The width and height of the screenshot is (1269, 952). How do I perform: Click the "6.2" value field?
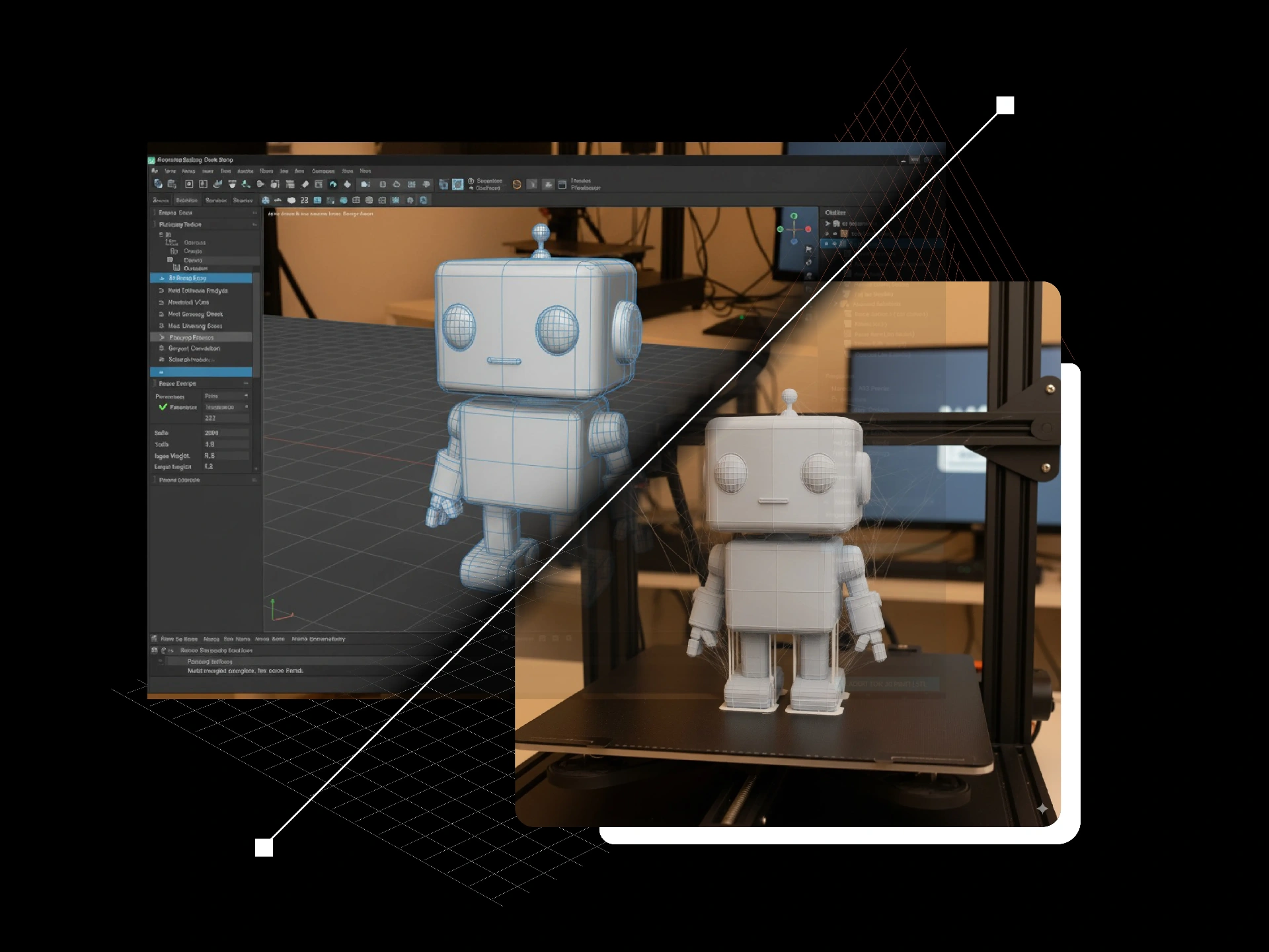pos(226,466)
